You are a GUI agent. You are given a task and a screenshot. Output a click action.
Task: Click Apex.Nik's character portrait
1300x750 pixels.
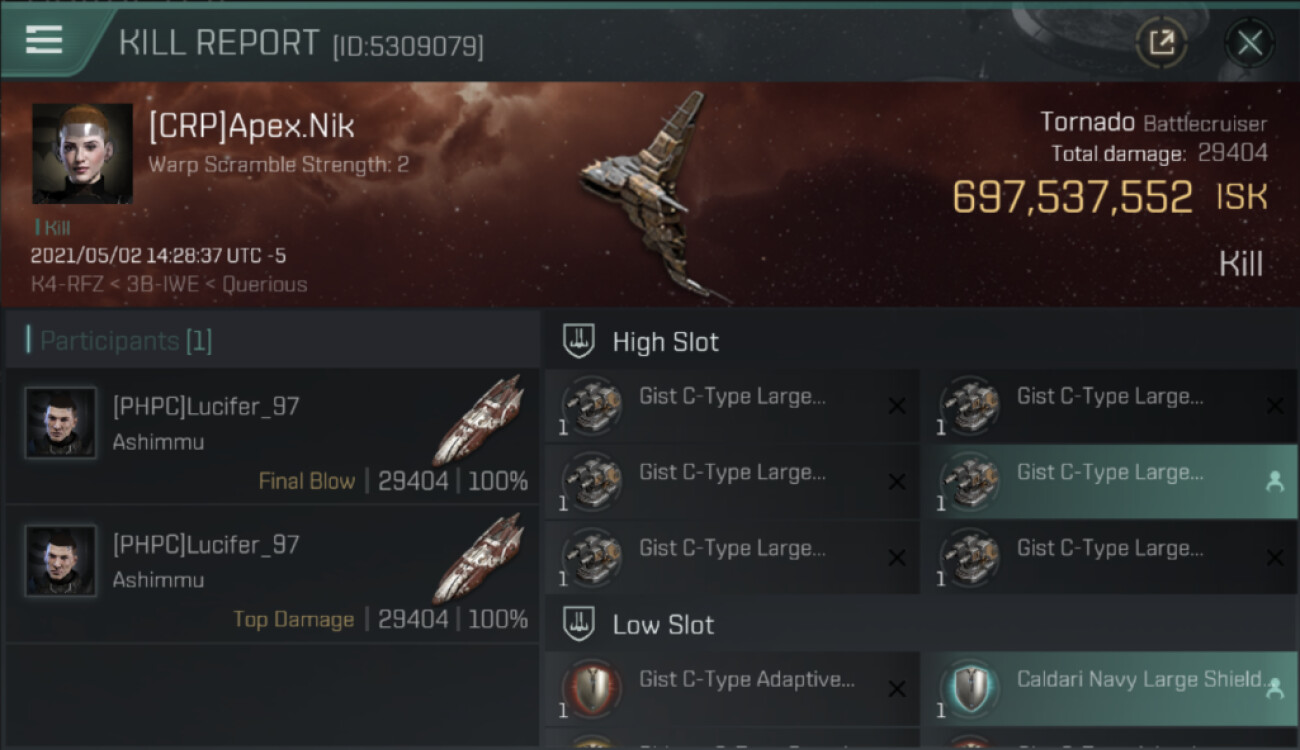coord(82,153)
